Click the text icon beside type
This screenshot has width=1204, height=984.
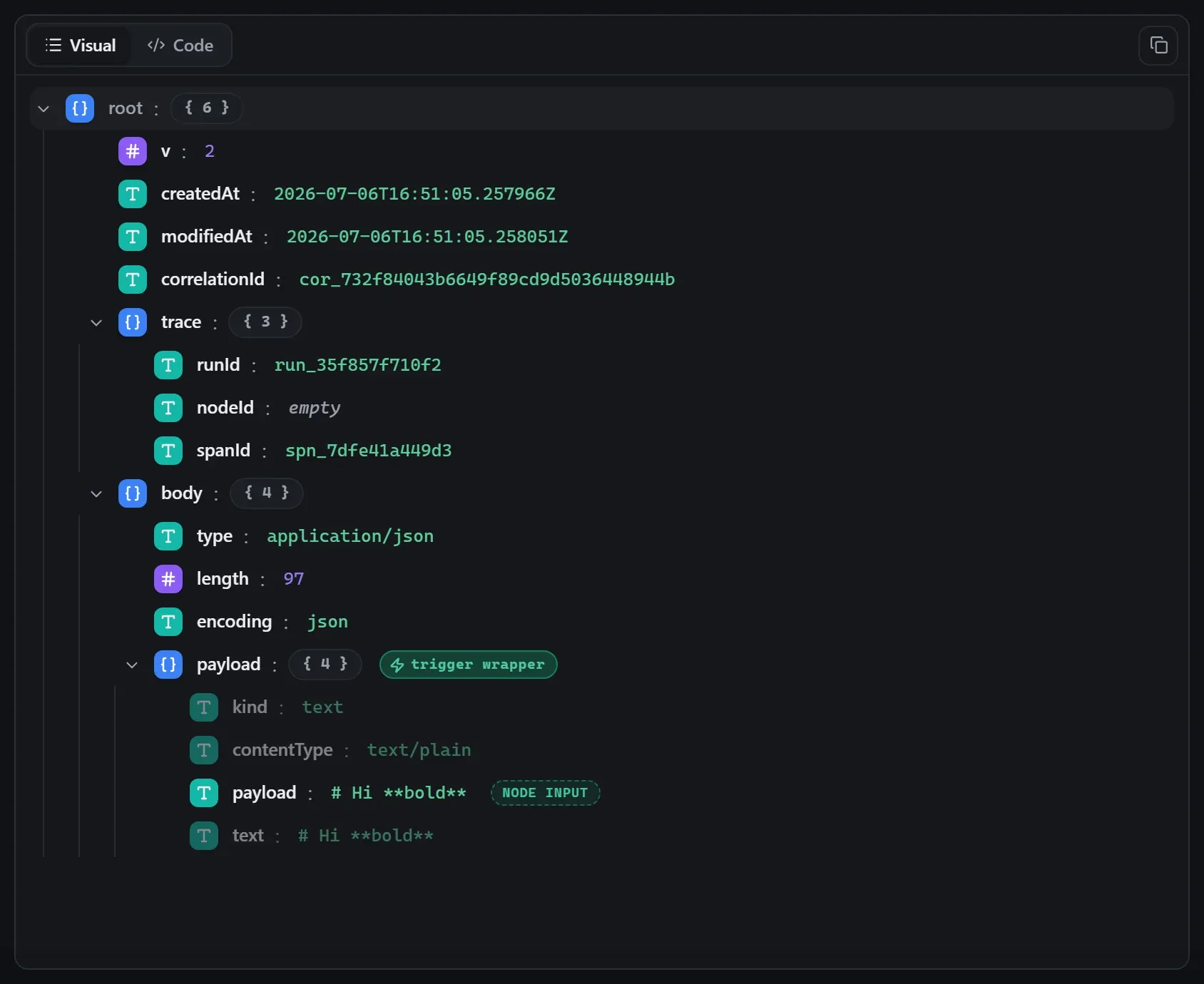(x=168, y=536)
